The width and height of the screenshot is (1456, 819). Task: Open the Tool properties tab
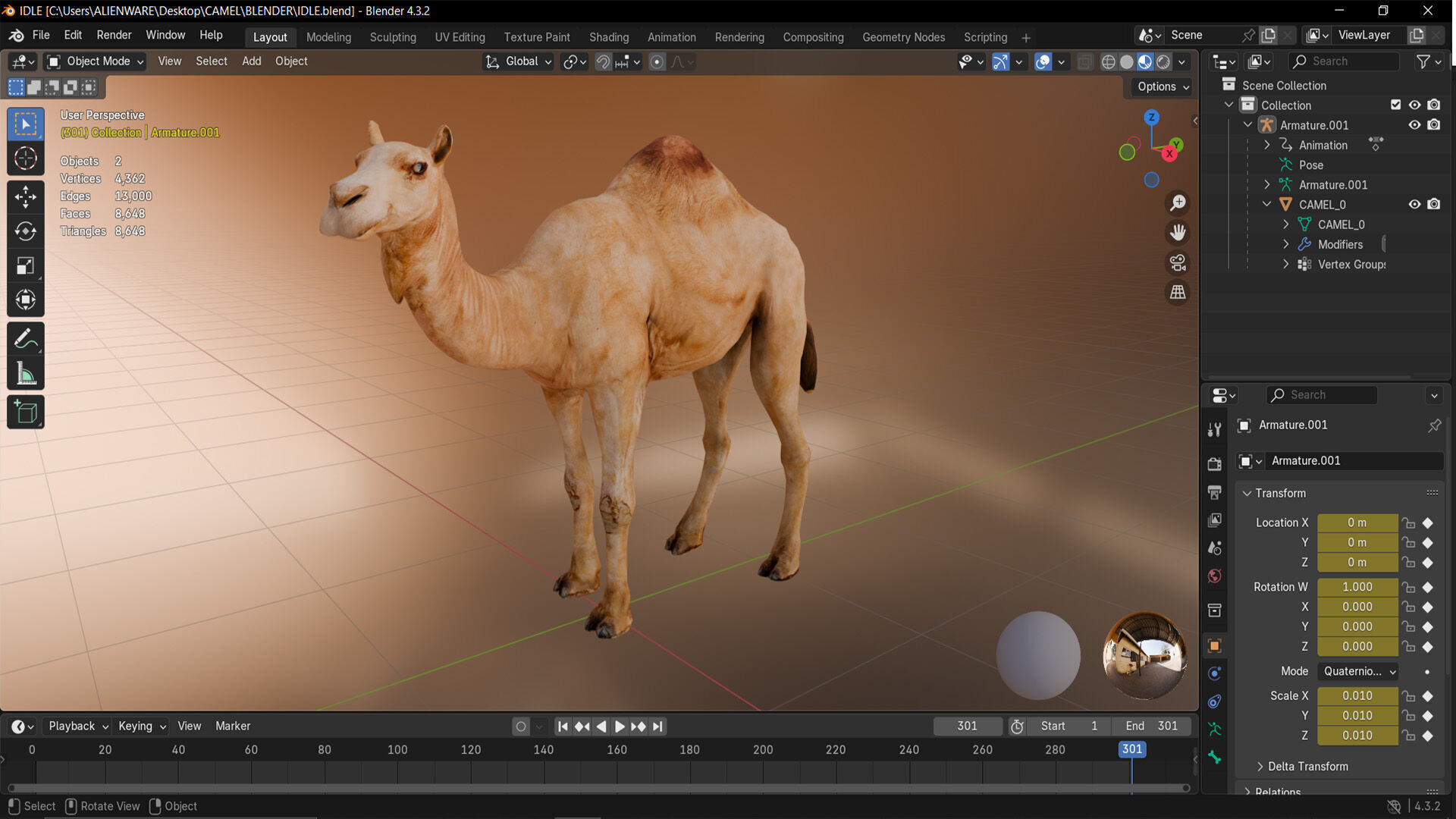pyautogui.click(x=1215, y=429)
